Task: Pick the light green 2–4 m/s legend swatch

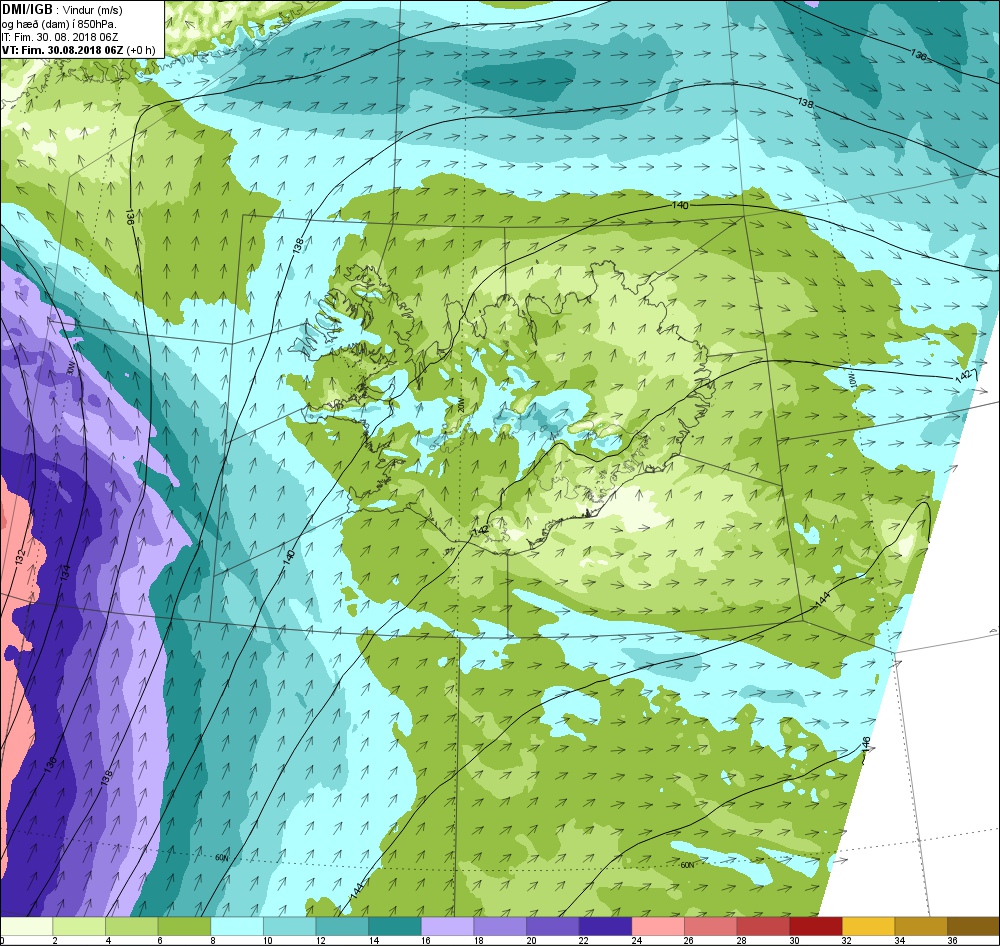Action: 79,926
